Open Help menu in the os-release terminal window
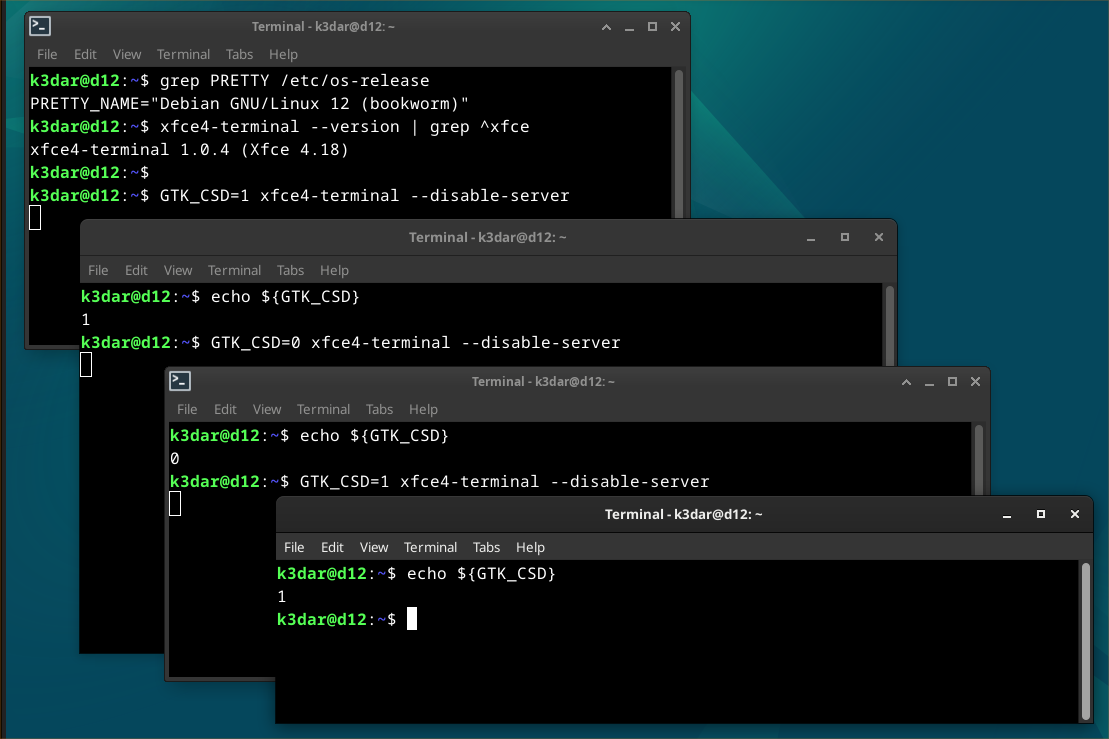The image size is (1109, 739). coord(283,54)
